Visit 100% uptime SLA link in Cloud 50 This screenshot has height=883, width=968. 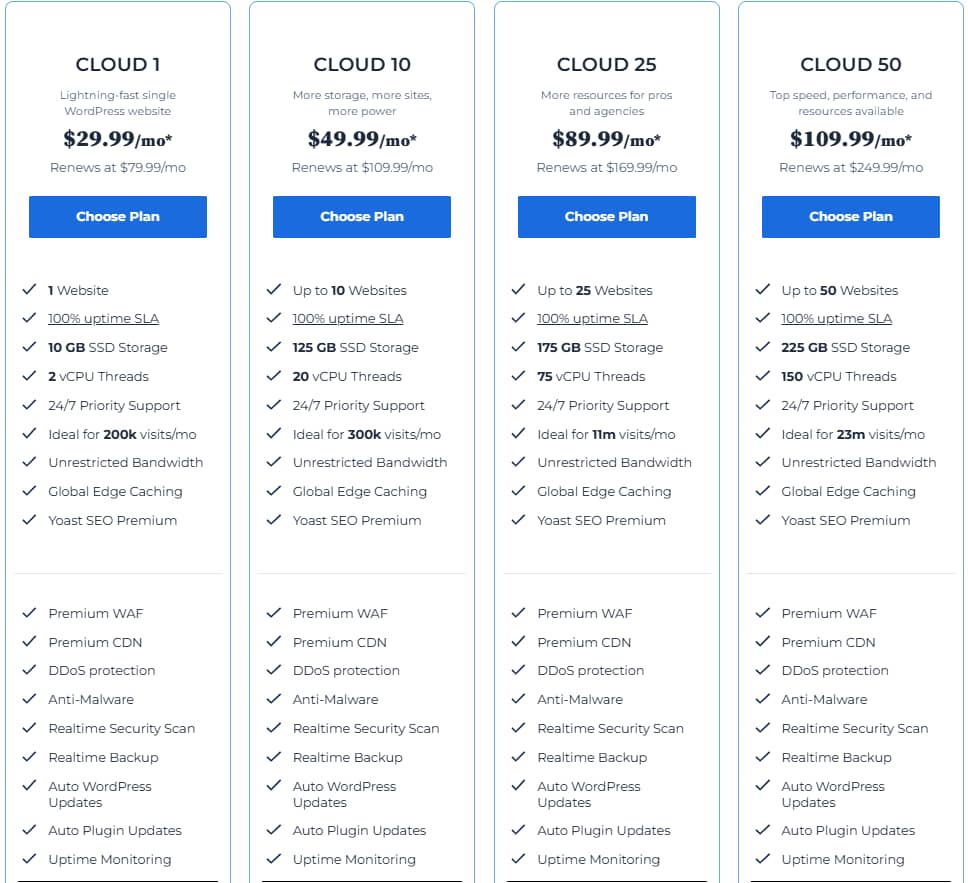(x=836, y=319)
